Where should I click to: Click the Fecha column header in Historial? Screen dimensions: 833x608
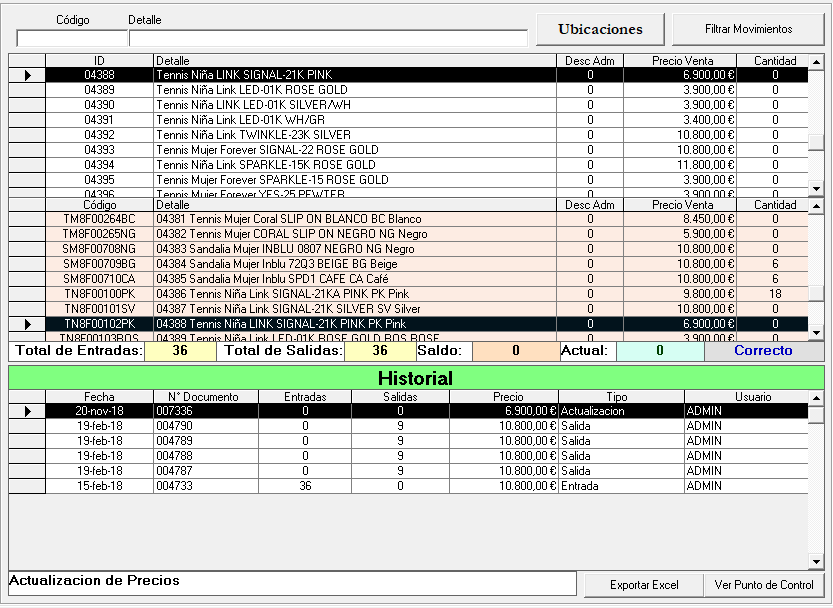(99, 397)
